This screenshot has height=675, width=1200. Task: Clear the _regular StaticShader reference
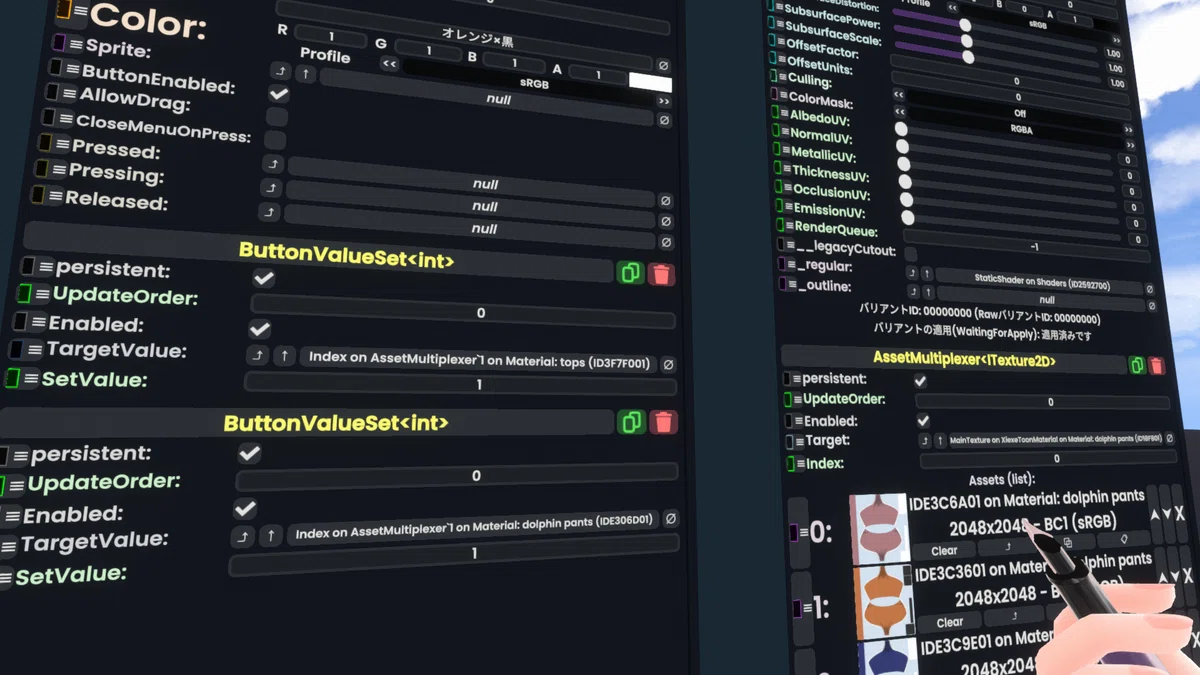[1150, 290]
